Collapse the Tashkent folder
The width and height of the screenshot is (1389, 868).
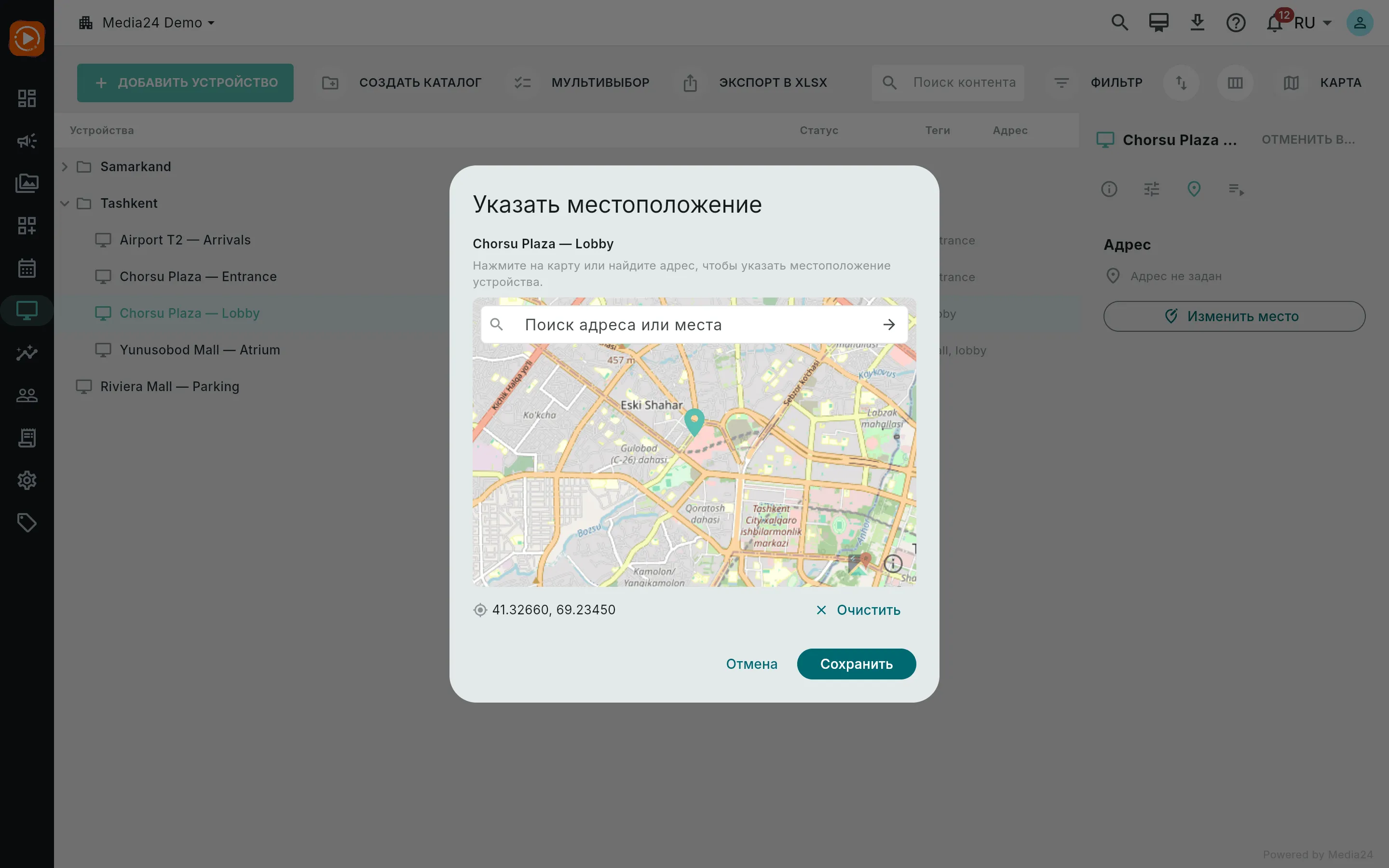[x=65, y=203]
